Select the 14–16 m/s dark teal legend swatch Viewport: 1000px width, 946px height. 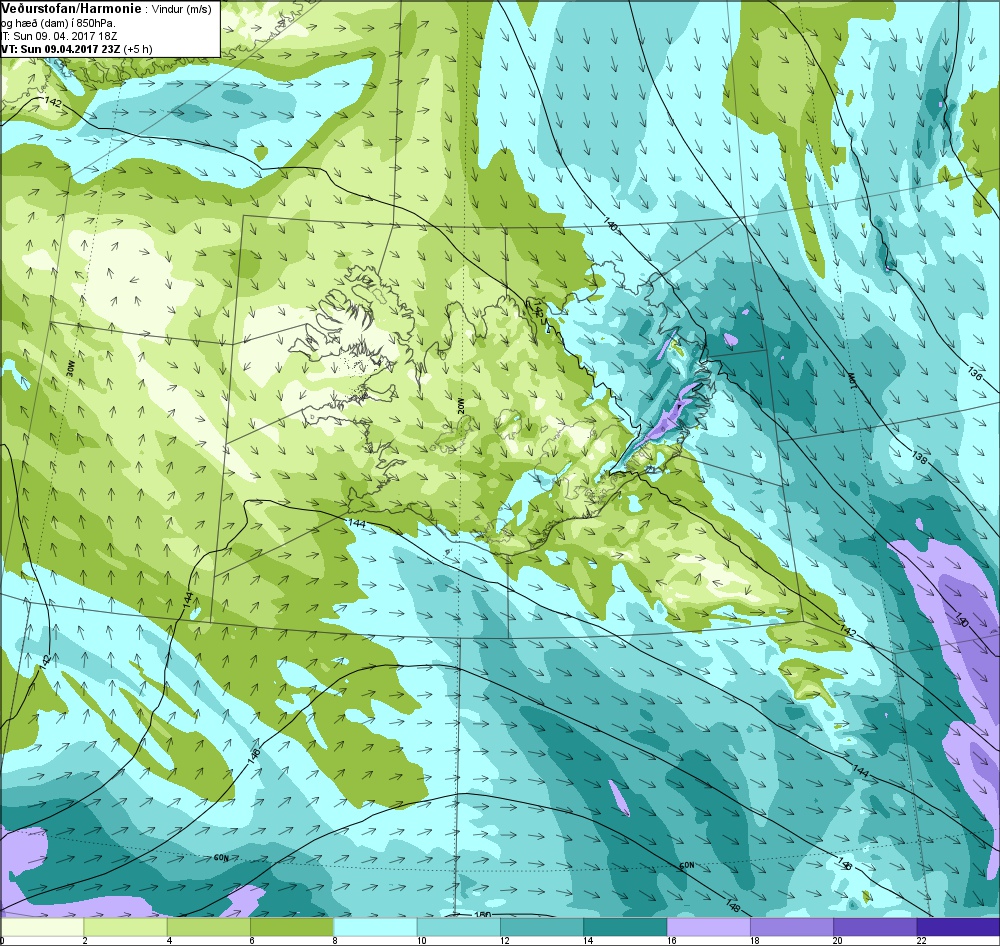coord(625,926)
